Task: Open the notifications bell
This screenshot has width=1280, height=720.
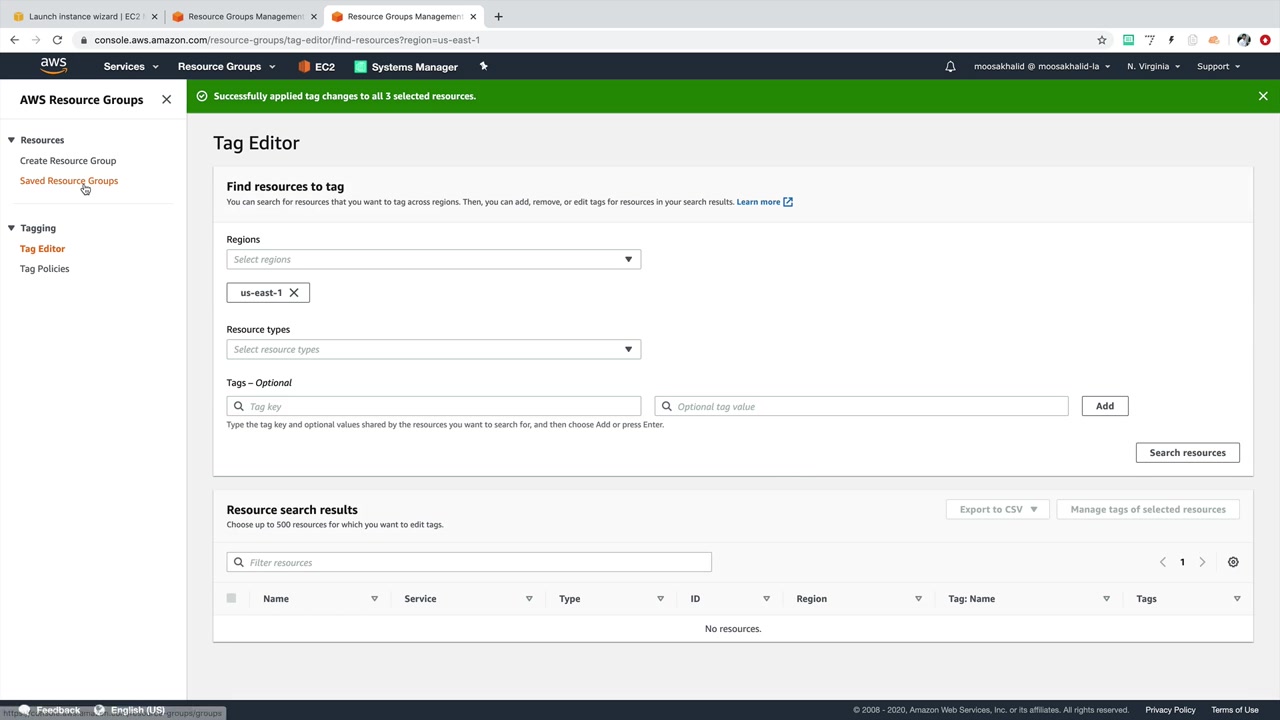Action: click(x=950, y=67)
